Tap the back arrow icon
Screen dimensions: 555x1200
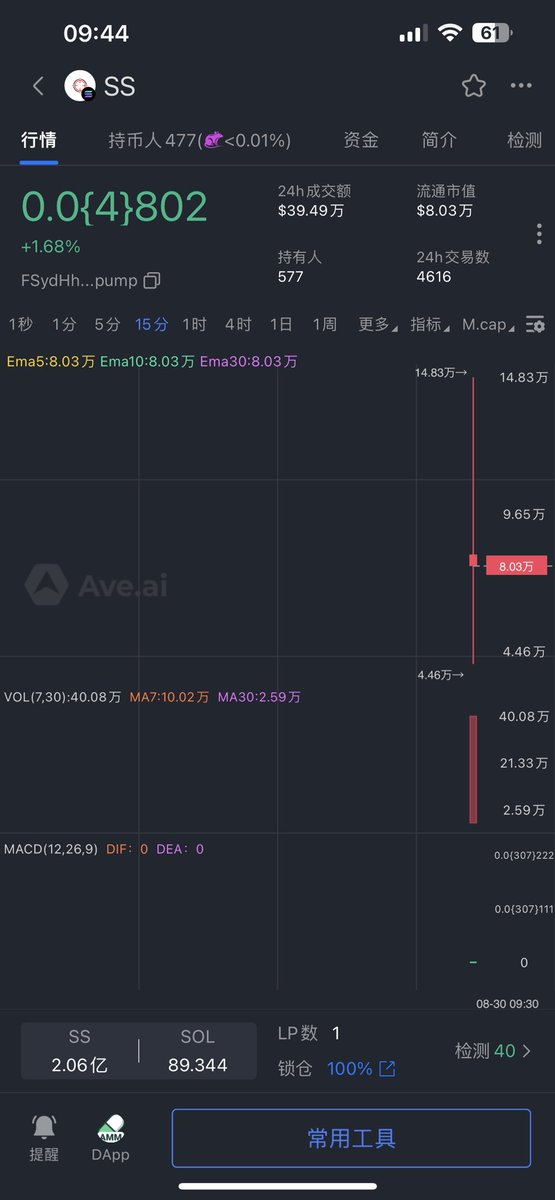[38, 86]
